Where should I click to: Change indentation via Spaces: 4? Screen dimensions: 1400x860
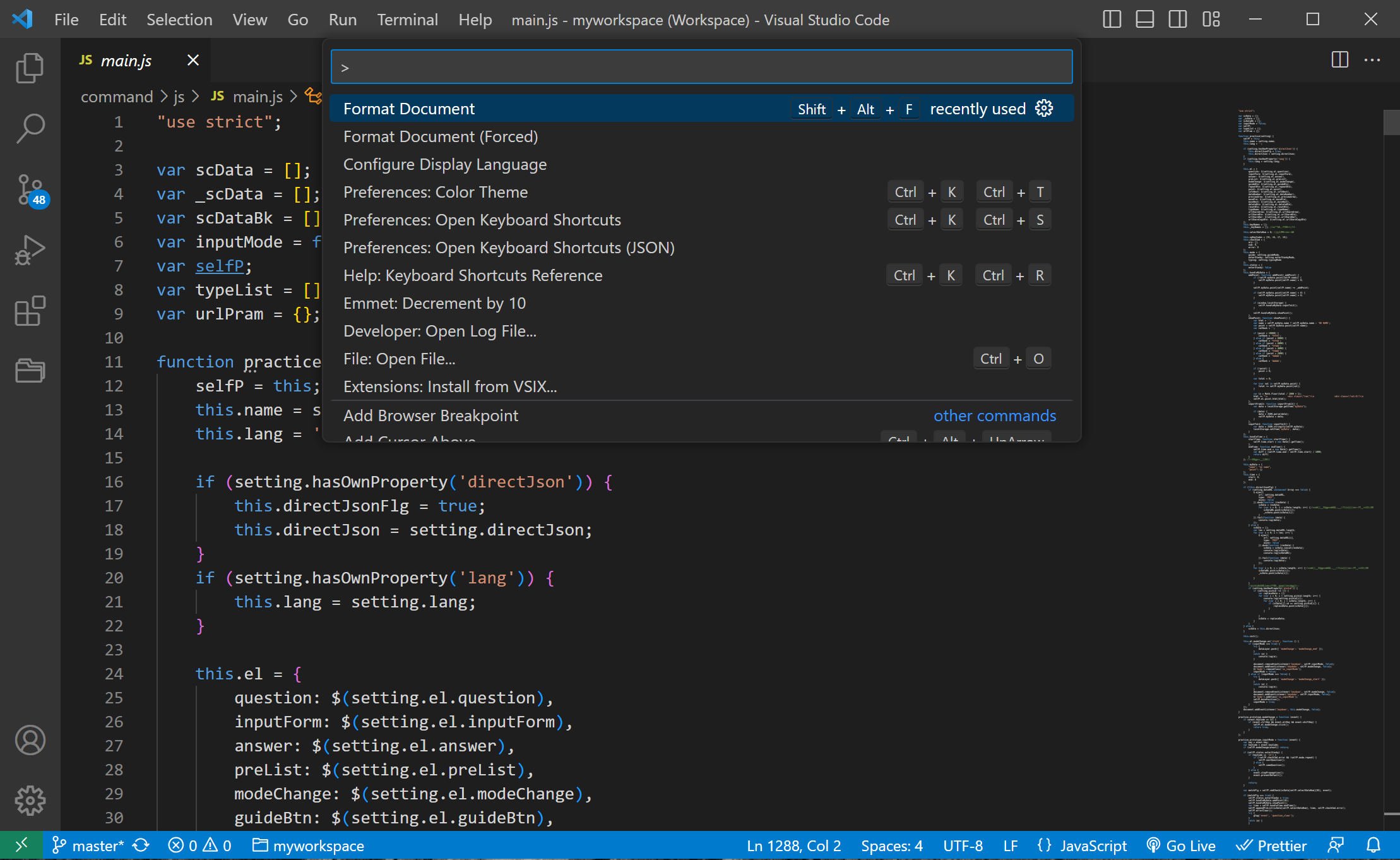coord(892,845)
